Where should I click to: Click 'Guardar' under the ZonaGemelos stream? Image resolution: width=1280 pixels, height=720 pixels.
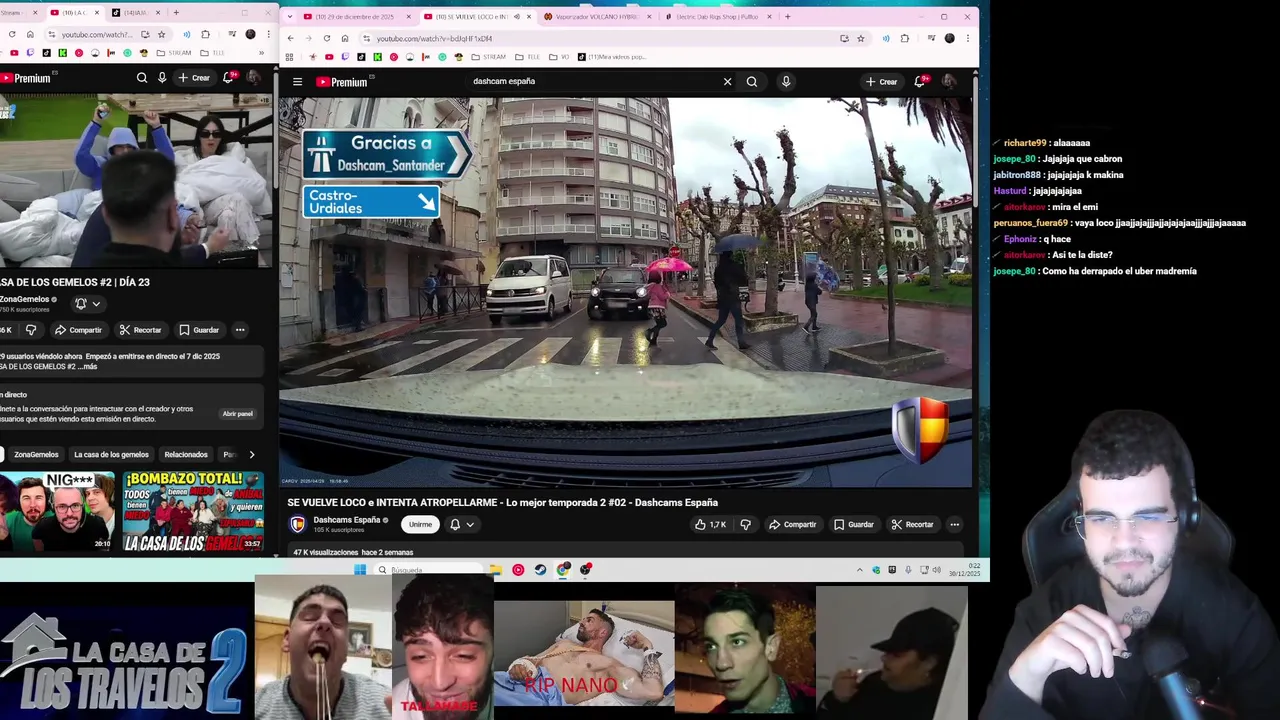click(199, 330)
